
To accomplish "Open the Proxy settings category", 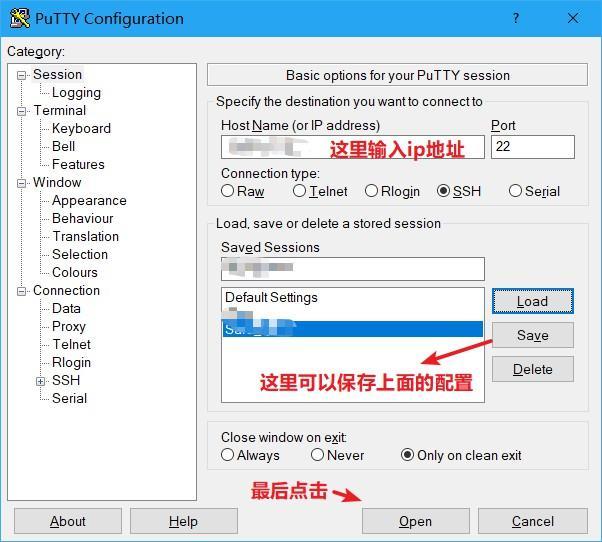I will (69, 327).
